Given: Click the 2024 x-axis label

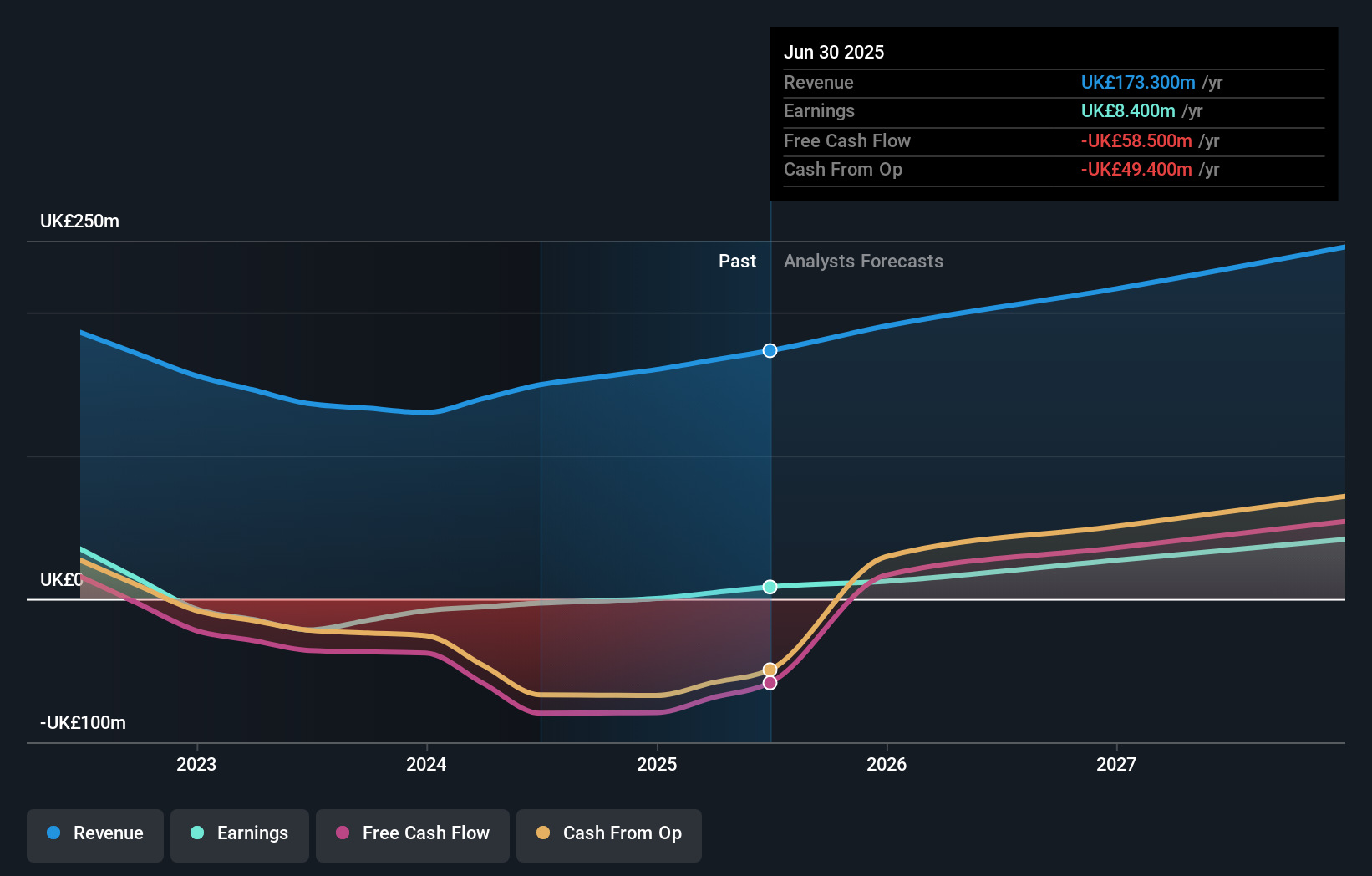Looking at the screenshot, I should [x=426, y=764].
